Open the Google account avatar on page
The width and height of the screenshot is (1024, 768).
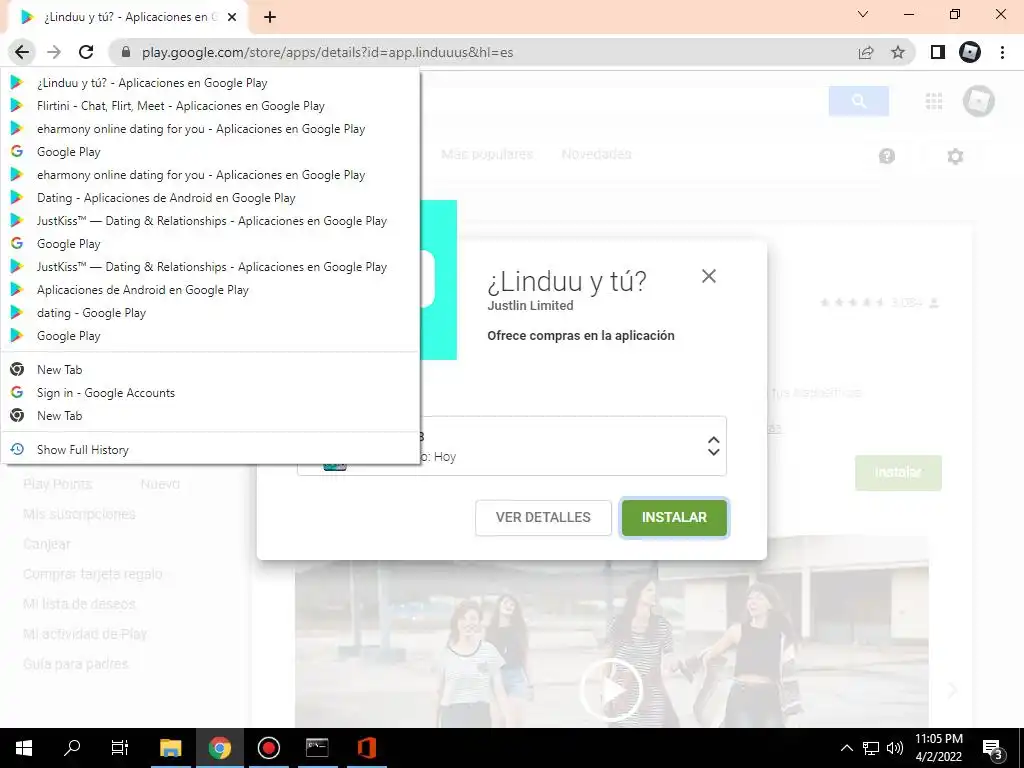pyautogui.click(x=978, y=101)
